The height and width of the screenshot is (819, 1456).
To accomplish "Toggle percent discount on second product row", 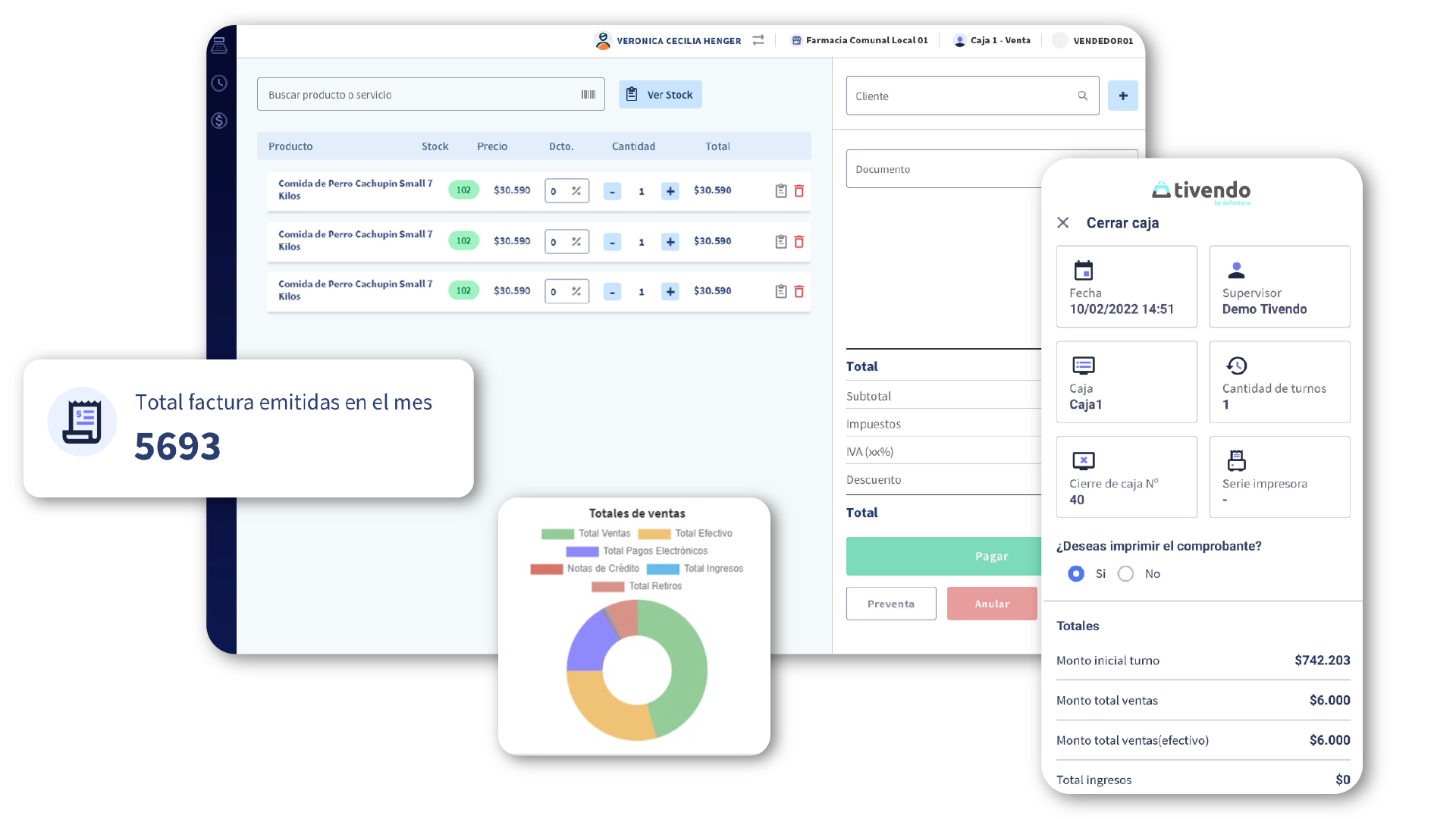I will coord(576,242).
